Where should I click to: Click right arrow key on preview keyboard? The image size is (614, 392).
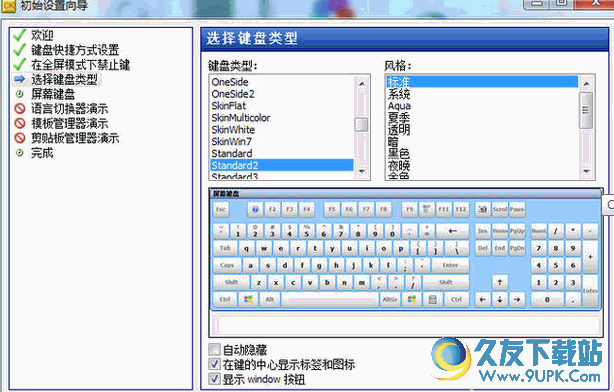[517, 300]
